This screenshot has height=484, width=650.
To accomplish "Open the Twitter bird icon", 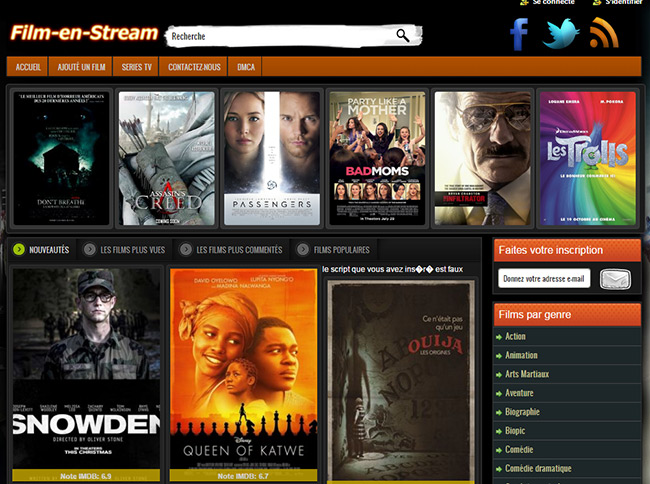I will [x=560, y=33].
